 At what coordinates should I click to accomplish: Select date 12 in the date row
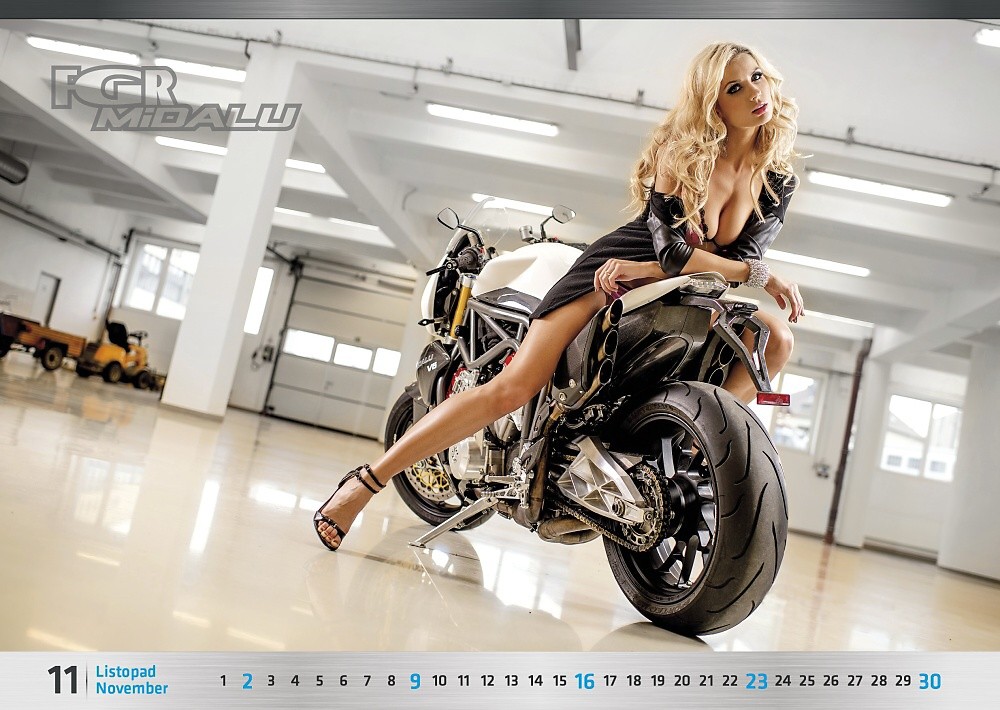[487, 681]
